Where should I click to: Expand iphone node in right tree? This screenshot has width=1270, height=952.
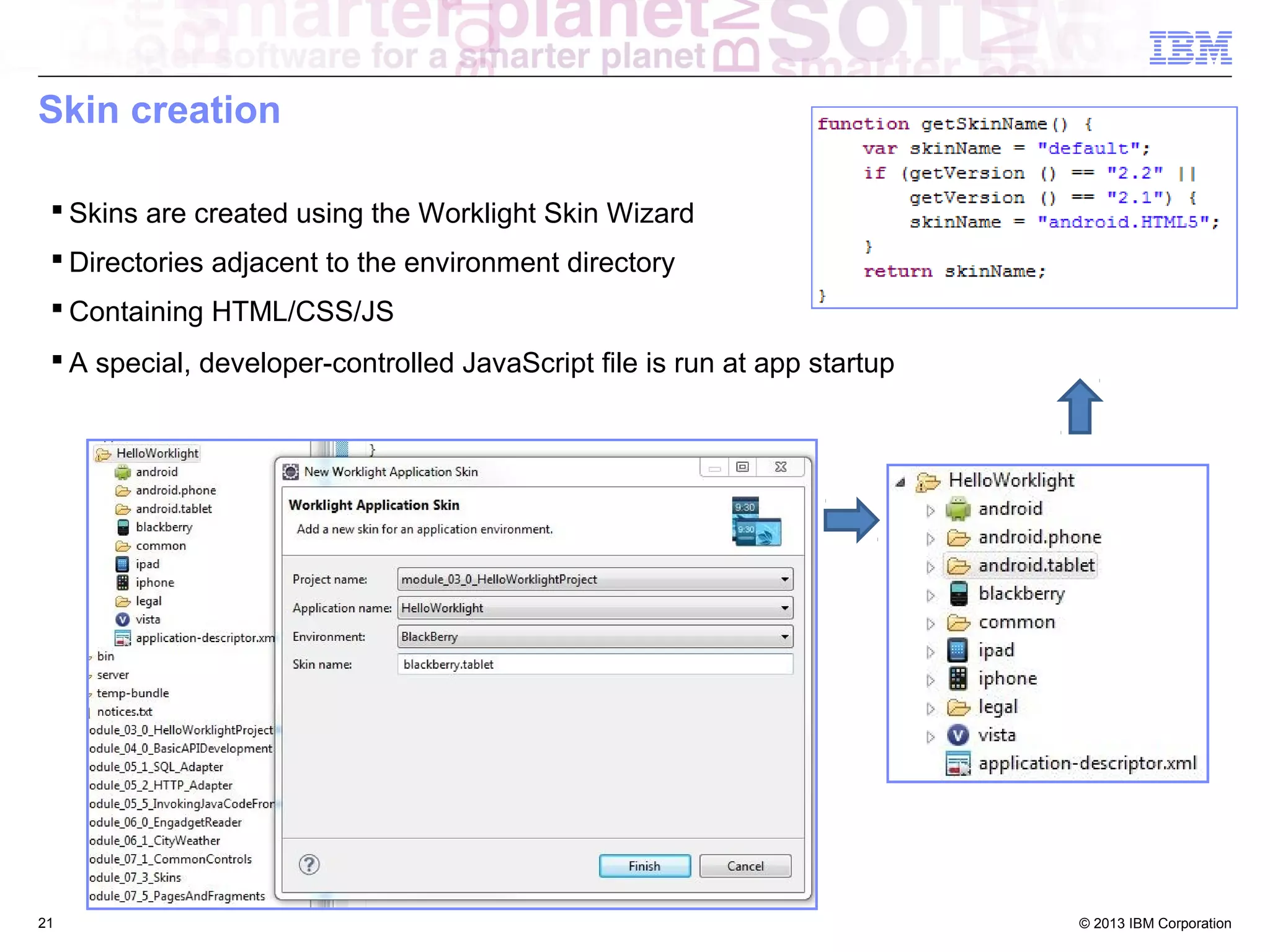tap(930, 680)
